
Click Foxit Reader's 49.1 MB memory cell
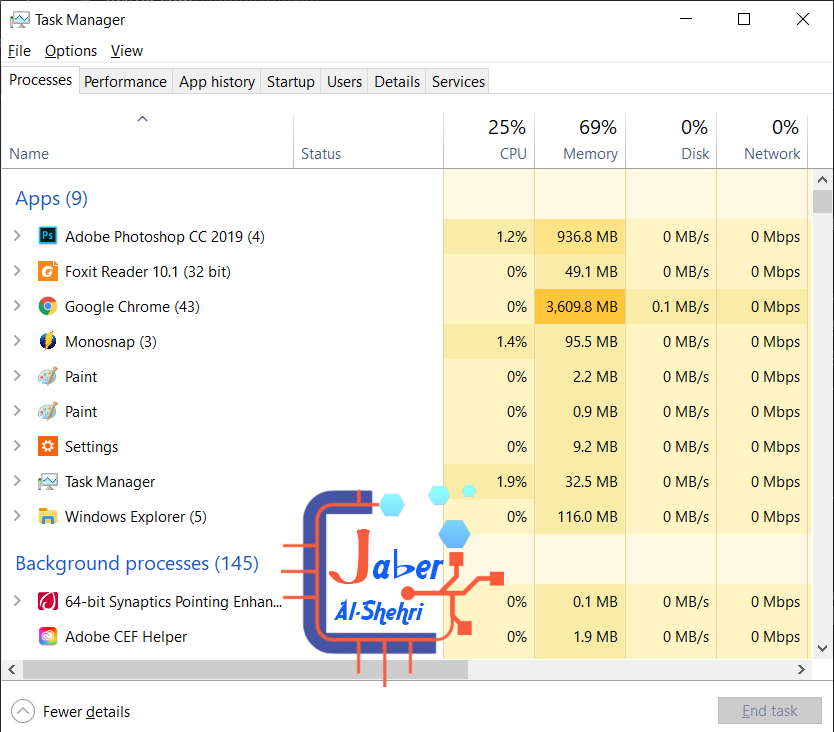click(x=580, y=271)
